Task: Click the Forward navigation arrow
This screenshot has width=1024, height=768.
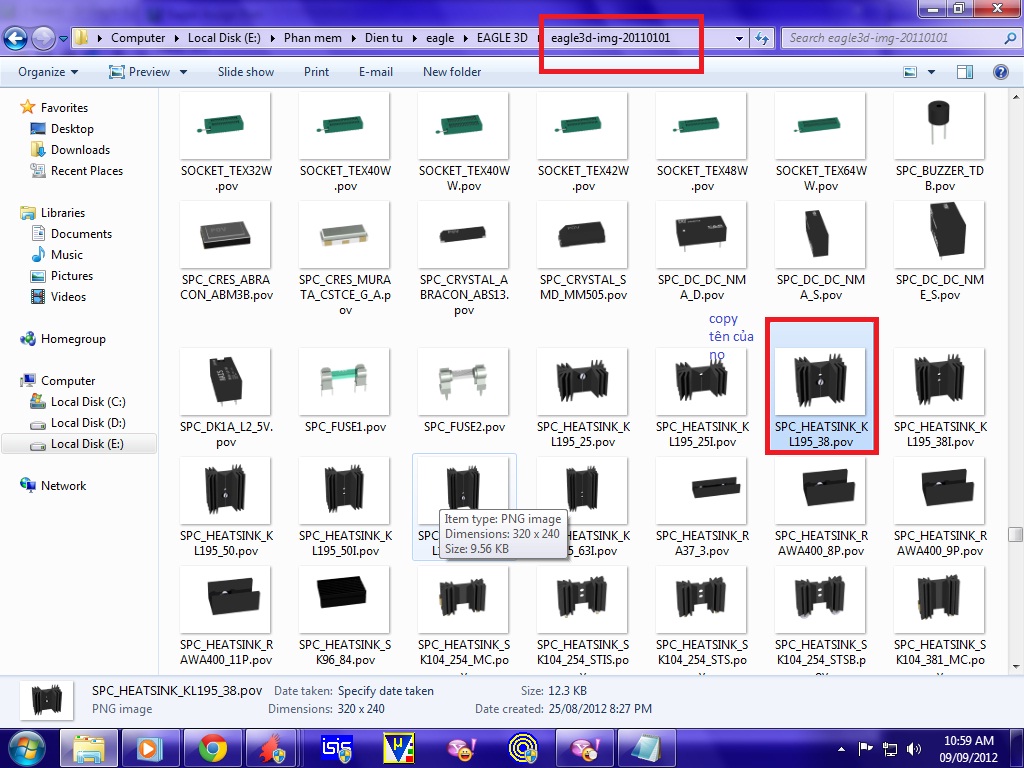Action: click(43, 39)
